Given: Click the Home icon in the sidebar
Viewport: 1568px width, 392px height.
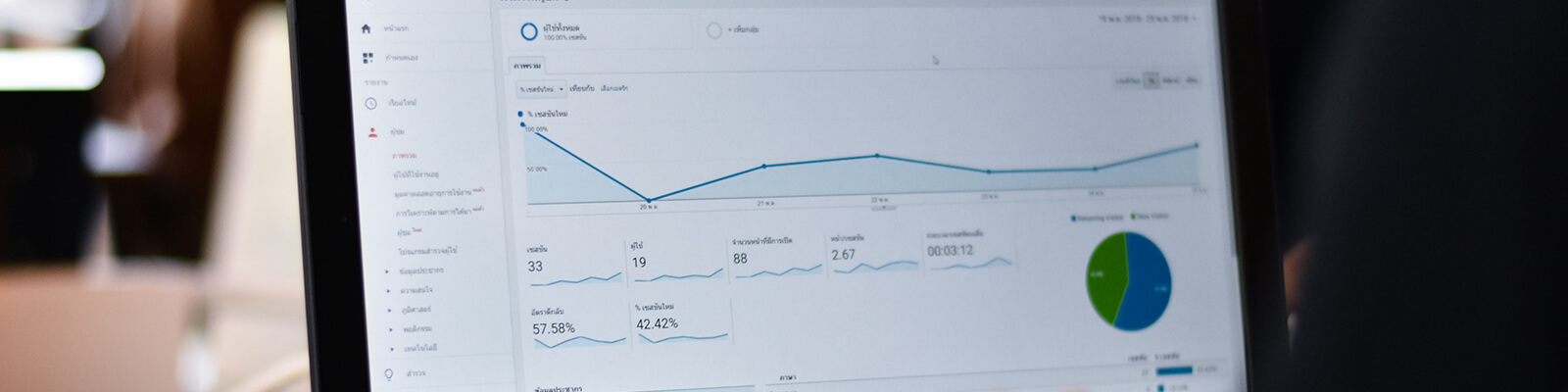Looking at the screenshot, I should [x=367, y=28].
